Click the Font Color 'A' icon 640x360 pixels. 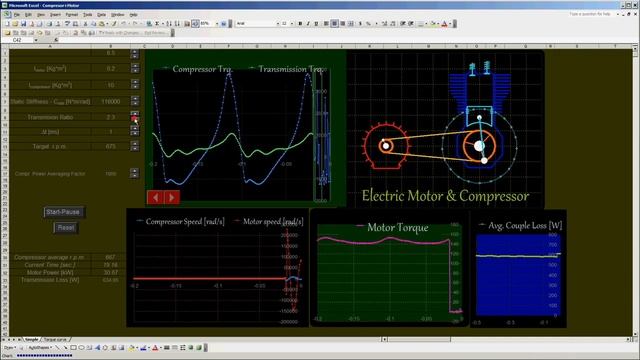pyautogui.click(x=444, y=24)
